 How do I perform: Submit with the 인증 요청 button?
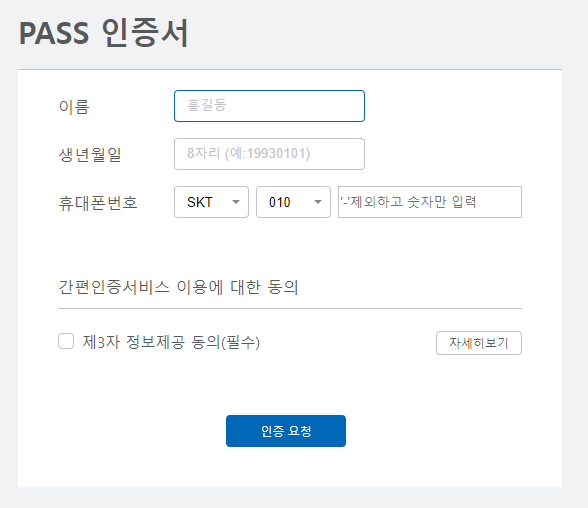[x=286, y=431]
